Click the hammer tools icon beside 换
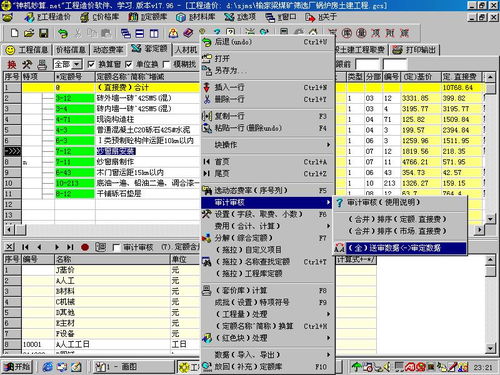500x375 pixels. (x=27, y=64)
